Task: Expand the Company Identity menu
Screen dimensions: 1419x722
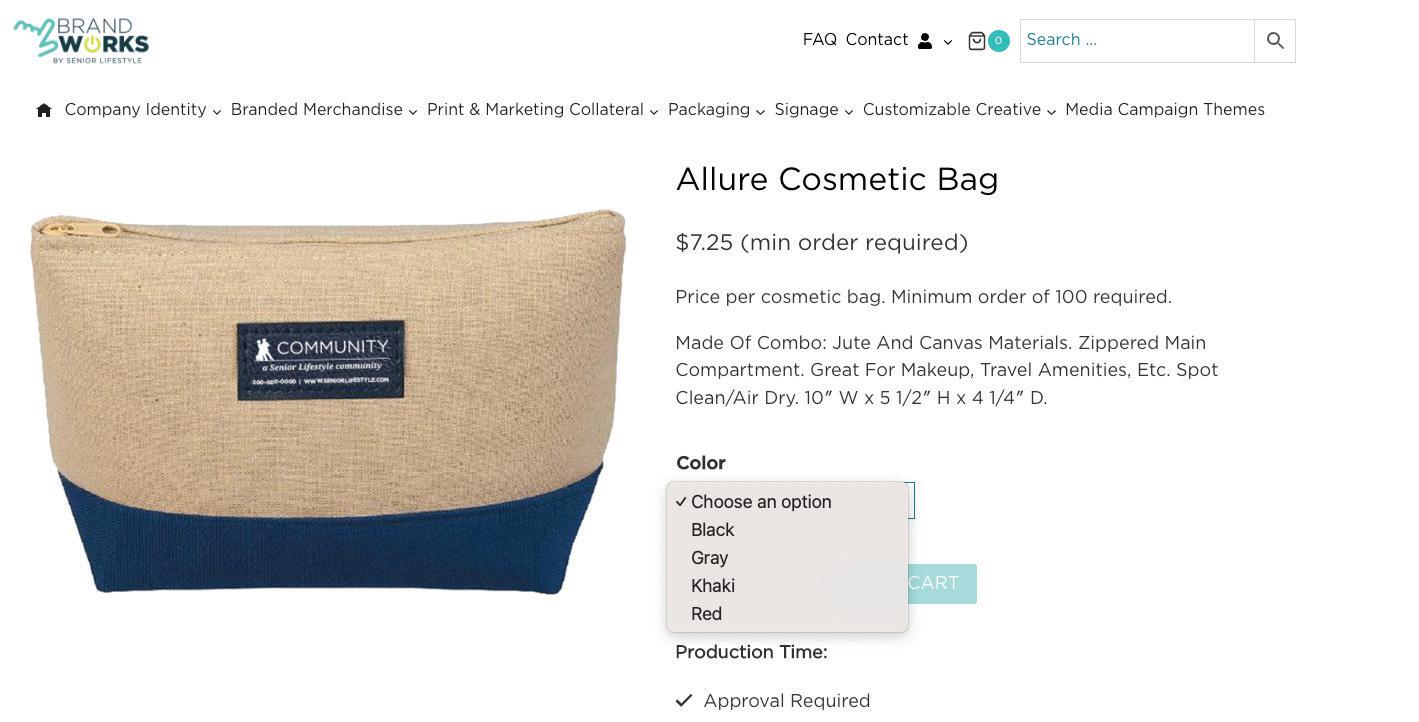Action: tap(143, 110)
